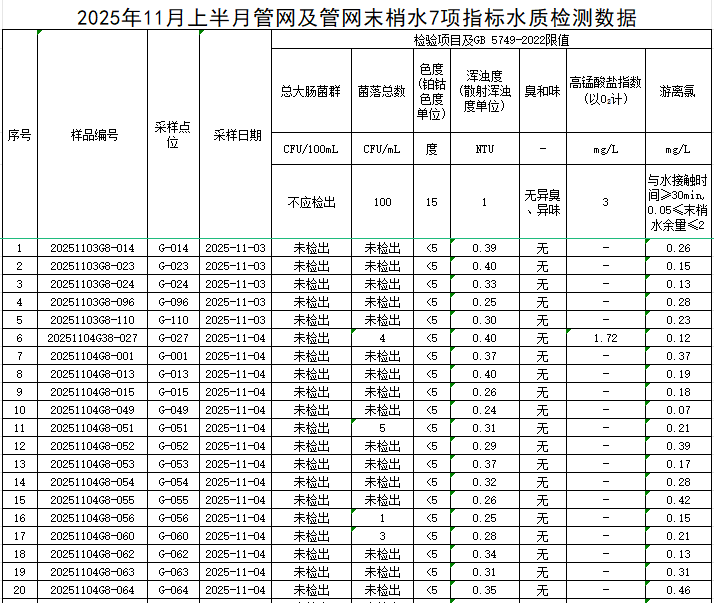
Task: Select sample ID 20251104G8-062
Action: pyautogui.click(x=92, y=554)
